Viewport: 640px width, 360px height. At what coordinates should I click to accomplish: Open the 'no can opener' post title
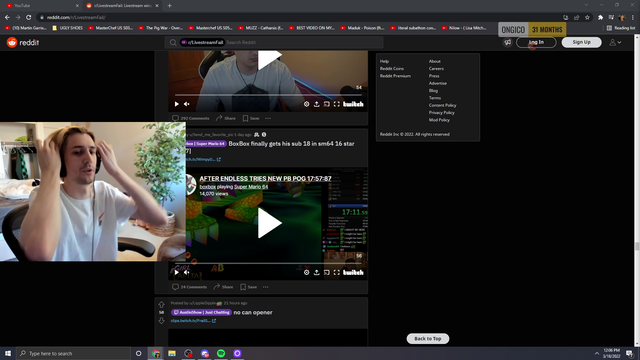click(253, 312)
